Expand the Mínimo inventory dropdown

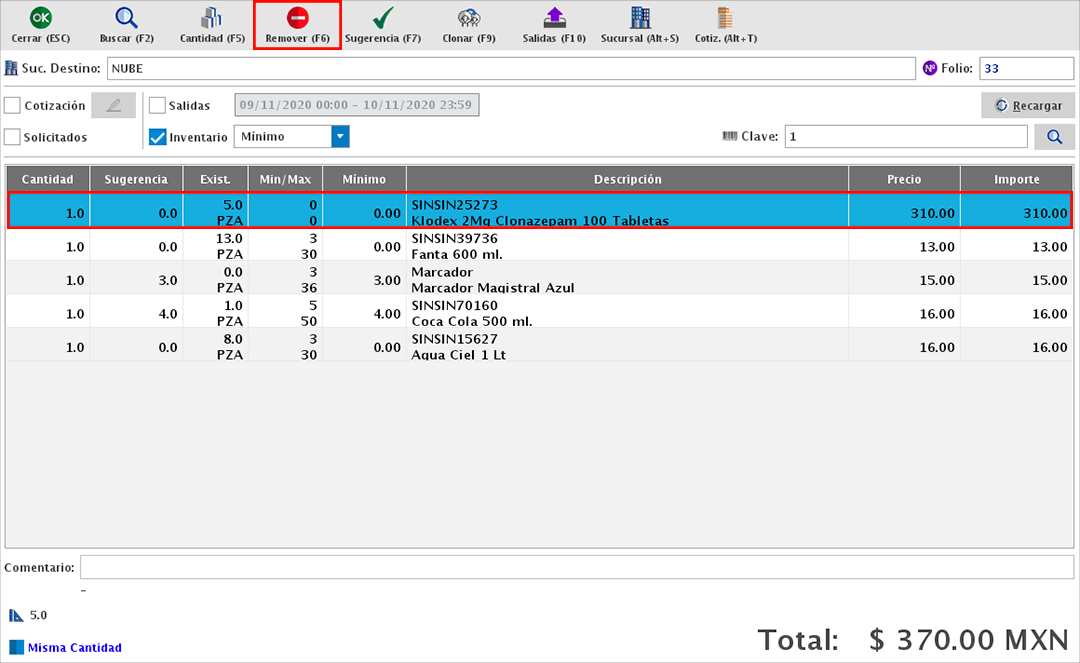[x=340, y=137]
